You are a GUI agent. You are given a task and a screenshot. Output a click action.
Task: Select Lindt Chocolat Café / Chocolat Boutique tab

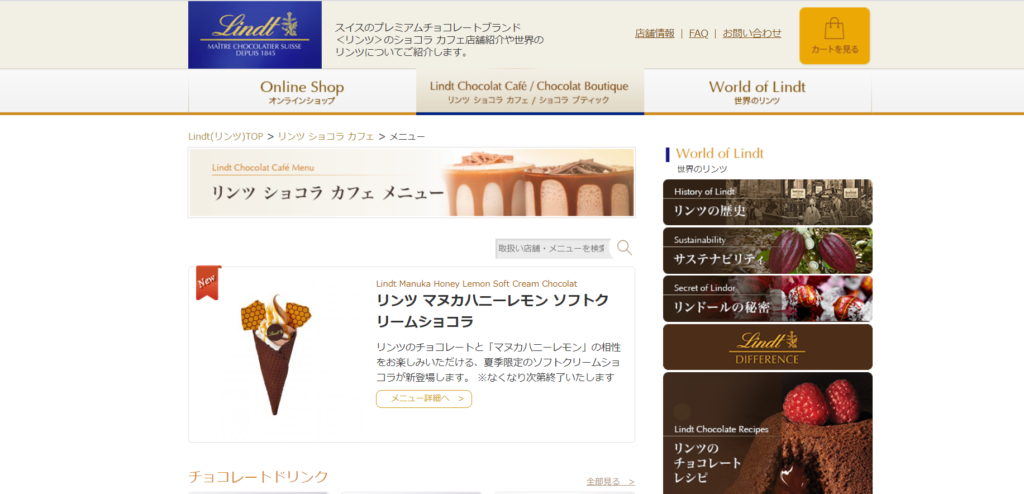pyautogui.click(x=530, y=91)
